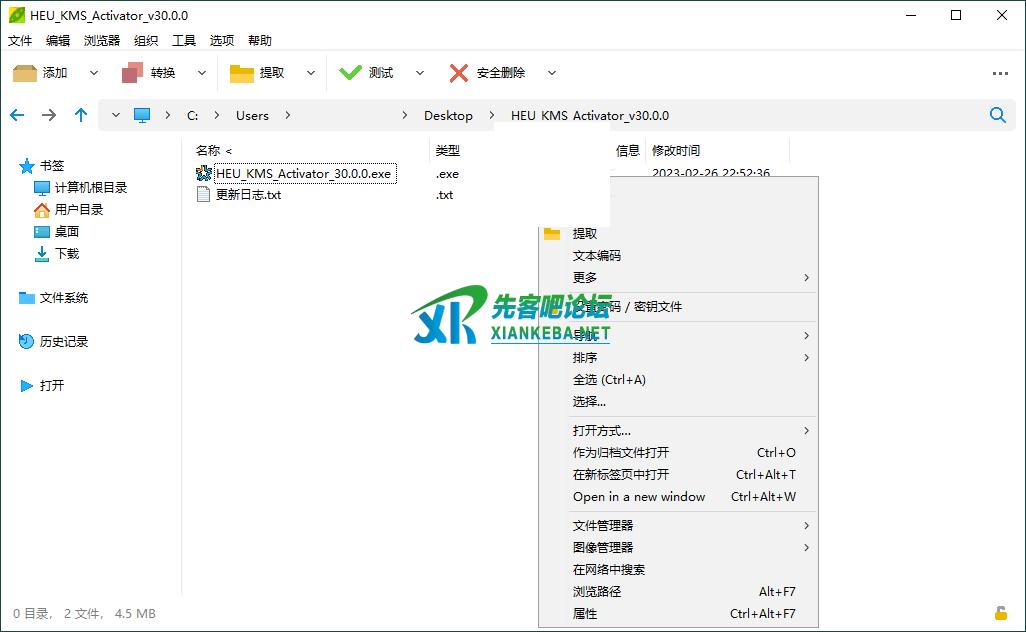Sort by the 名称 column header
The height and width of the screenshot is (632, 1026).
pyautogui.click(x=208, y=151)
